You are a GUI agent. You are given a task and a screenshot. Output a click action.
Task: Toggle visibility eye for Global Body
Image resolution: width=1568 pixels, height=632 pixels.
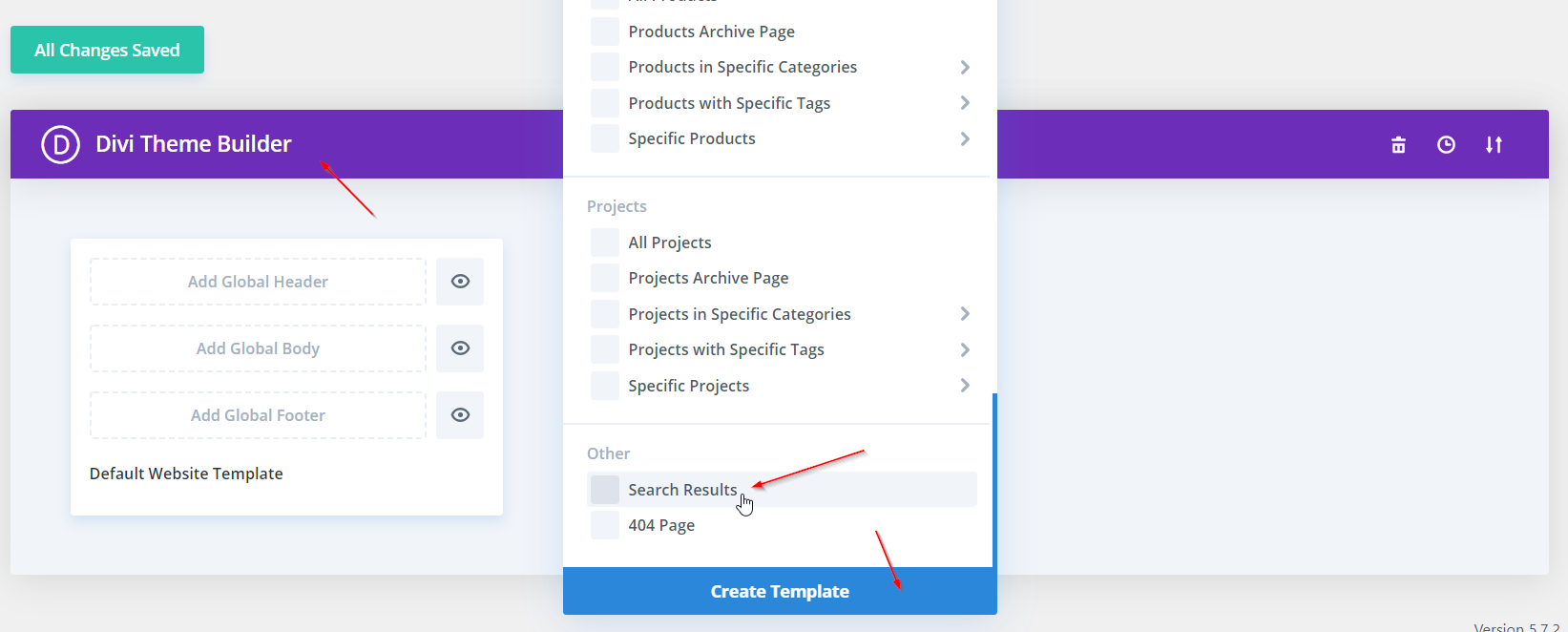click(460, 348)
